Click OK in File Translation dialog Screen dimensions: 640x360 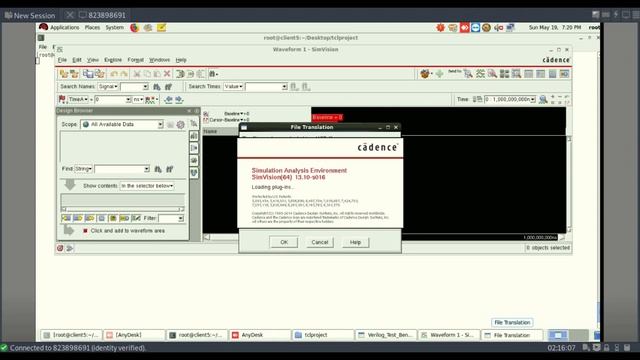tap(284, 242)
